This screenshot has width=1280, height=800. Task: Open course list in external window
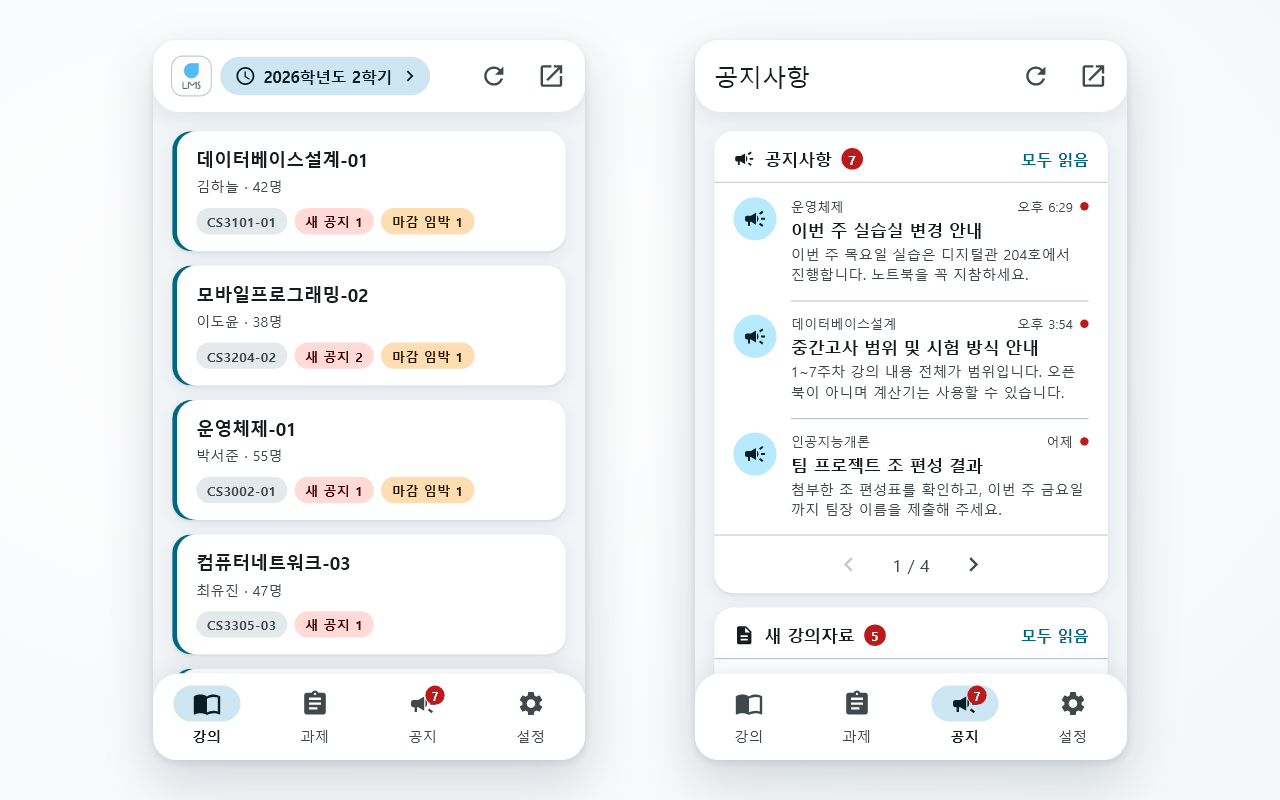pos(551,76)
